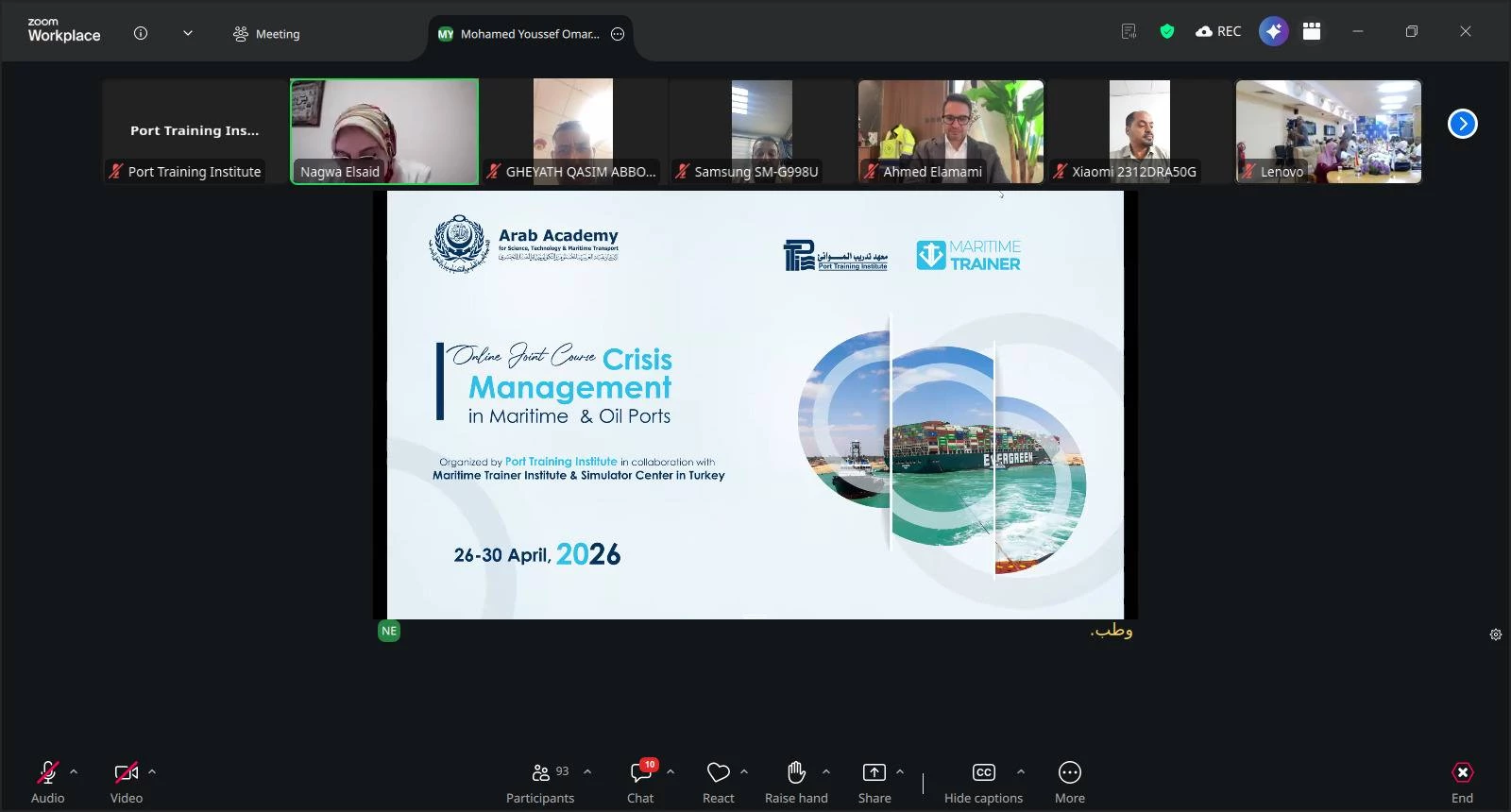Open the Chat panel
The height and width of the screenshot is (812, 1511).
coord(640,782)
